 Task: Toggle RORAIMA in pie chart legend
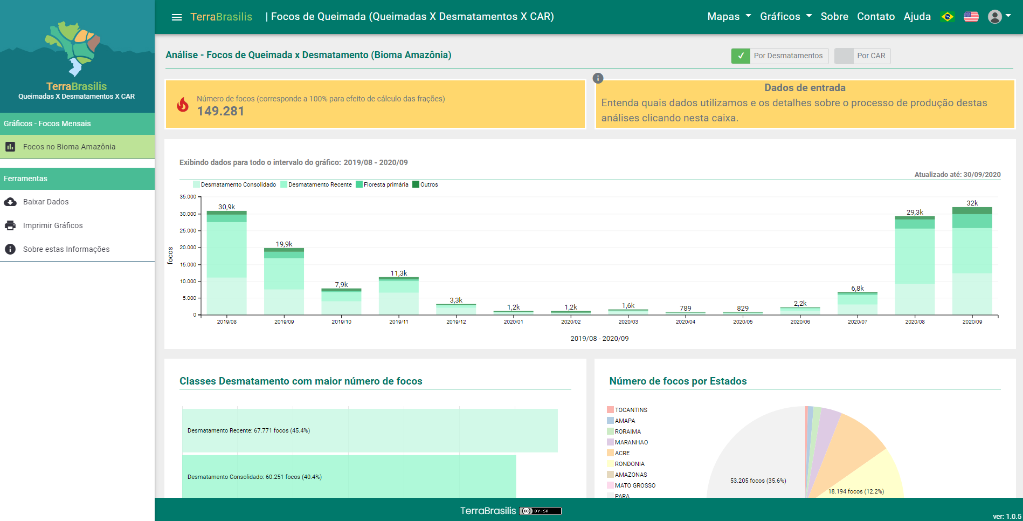(624, 431)
